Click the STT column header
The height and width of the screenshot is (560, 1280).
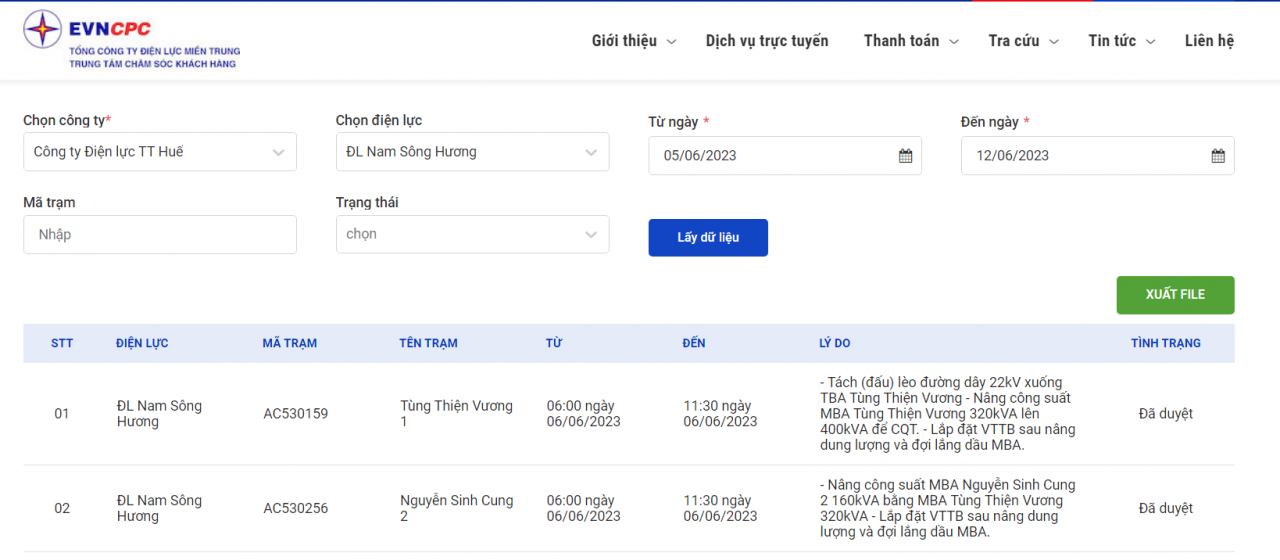tap(62, 343)
